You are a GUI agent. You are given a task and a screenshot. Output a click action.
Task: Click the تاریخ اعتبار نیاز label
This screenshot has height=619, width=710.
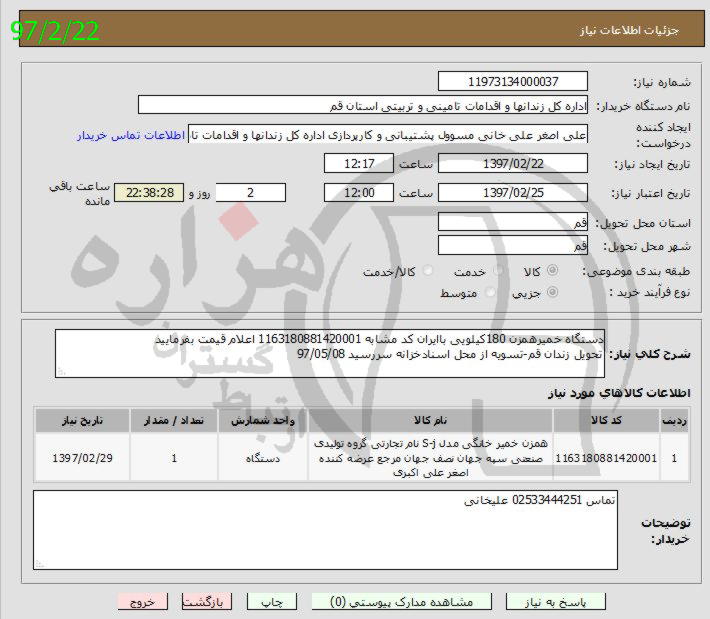(x=651, y=193)
